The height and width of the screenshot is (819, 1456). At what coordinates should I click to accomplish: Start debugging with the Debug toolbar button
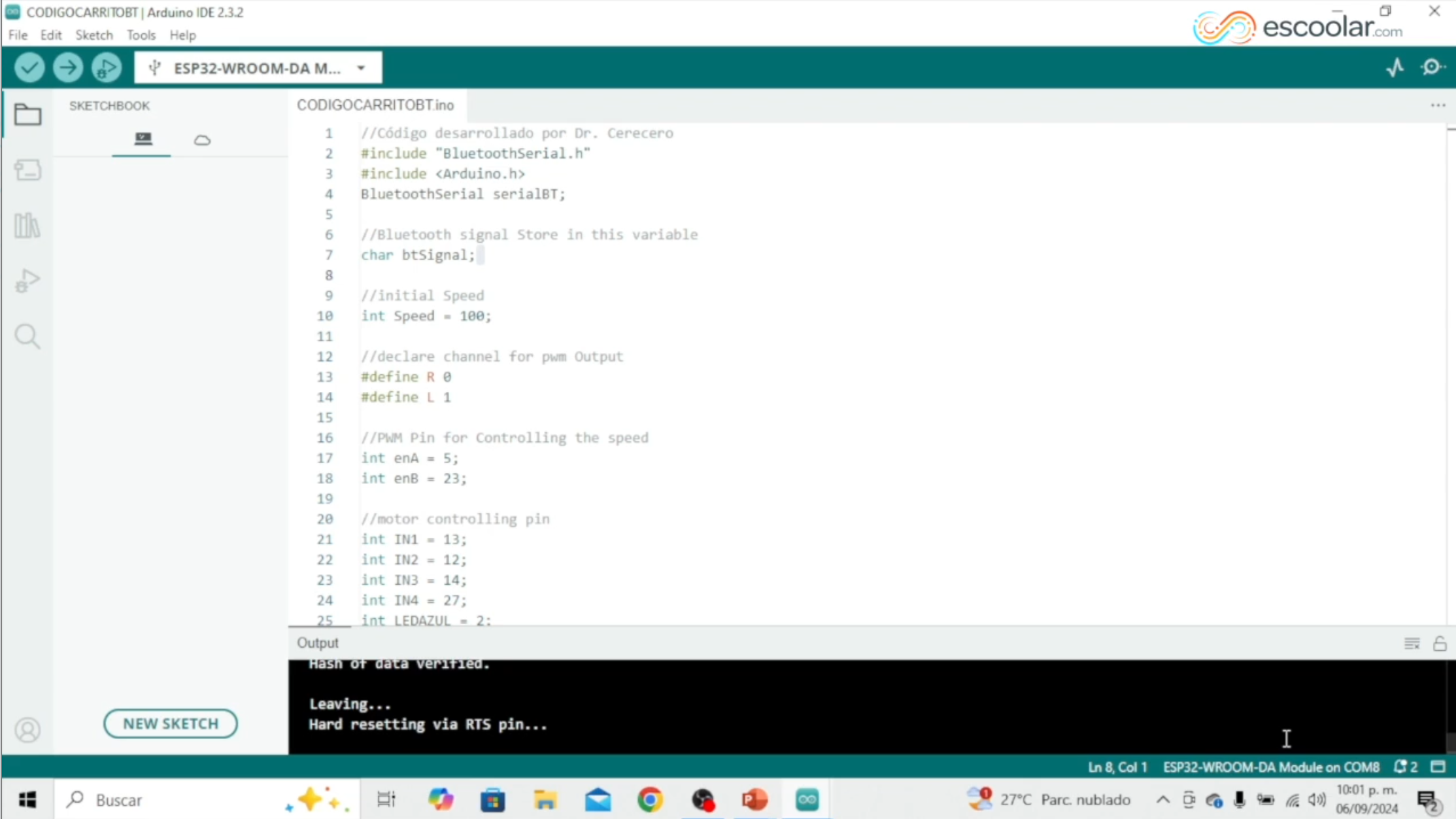107,67
